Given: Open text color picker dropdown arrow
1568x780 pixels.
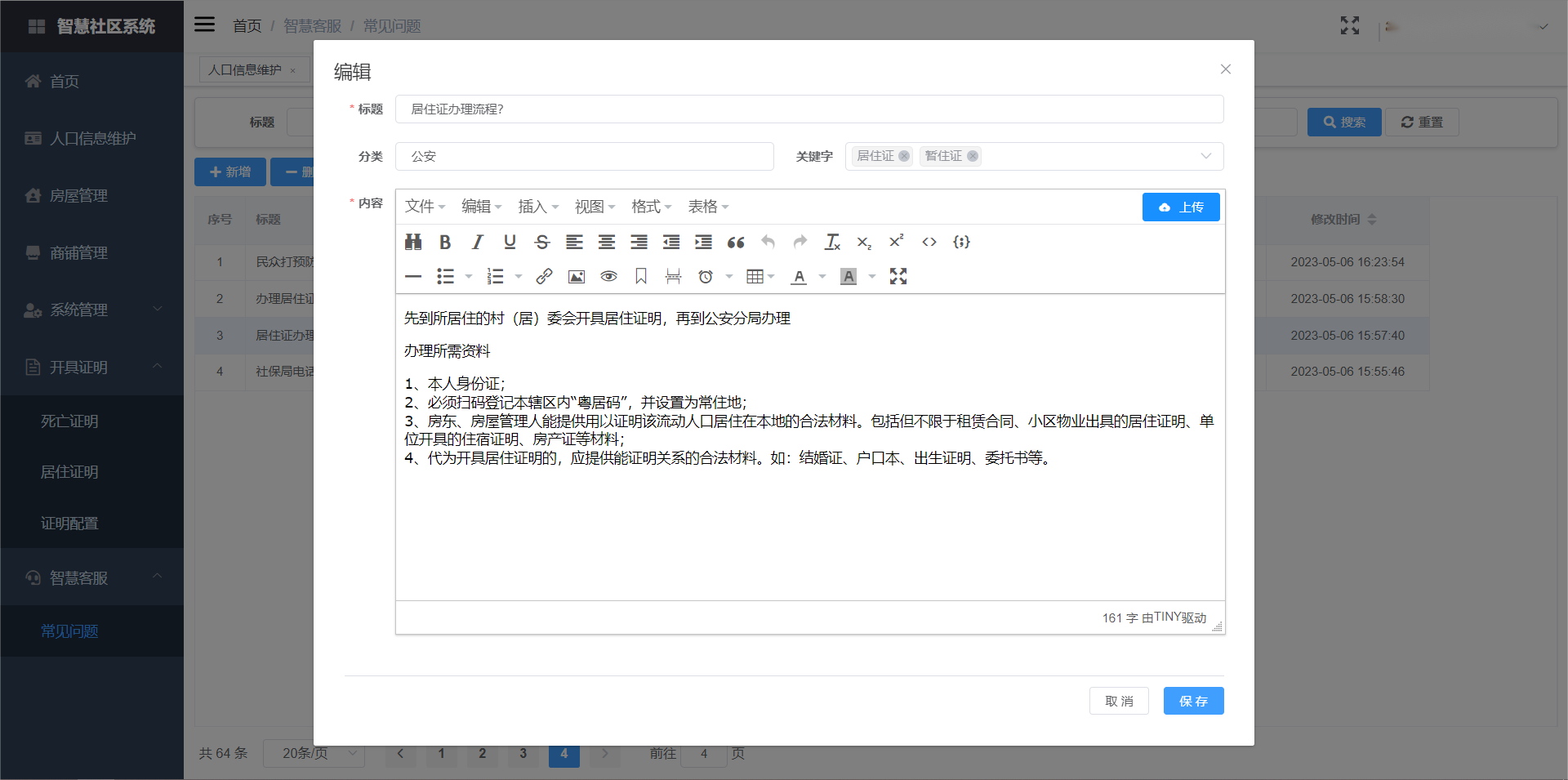Looking at the screenshot, I should [822, 277].
